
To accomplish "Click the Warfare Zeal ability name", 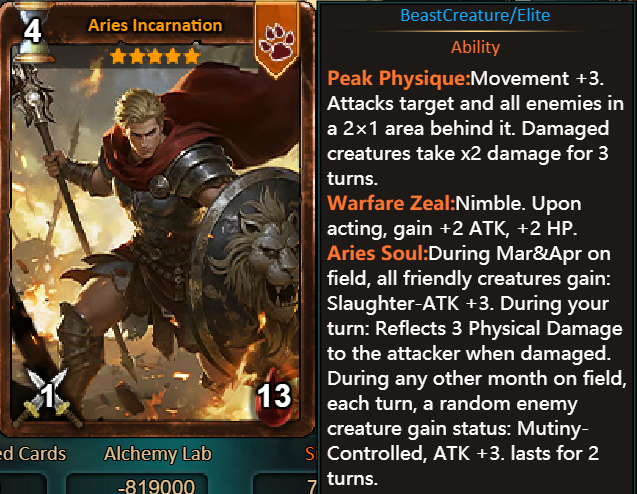I will 391,203.
